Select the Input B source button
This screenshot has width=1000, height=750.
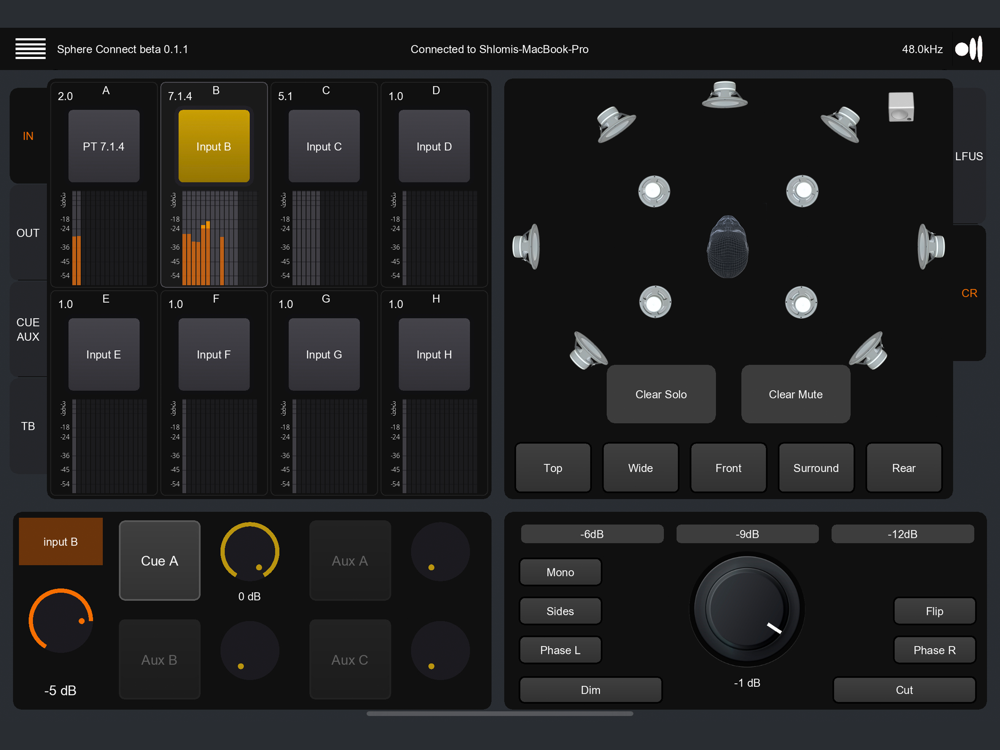click(x=214, y=146)
